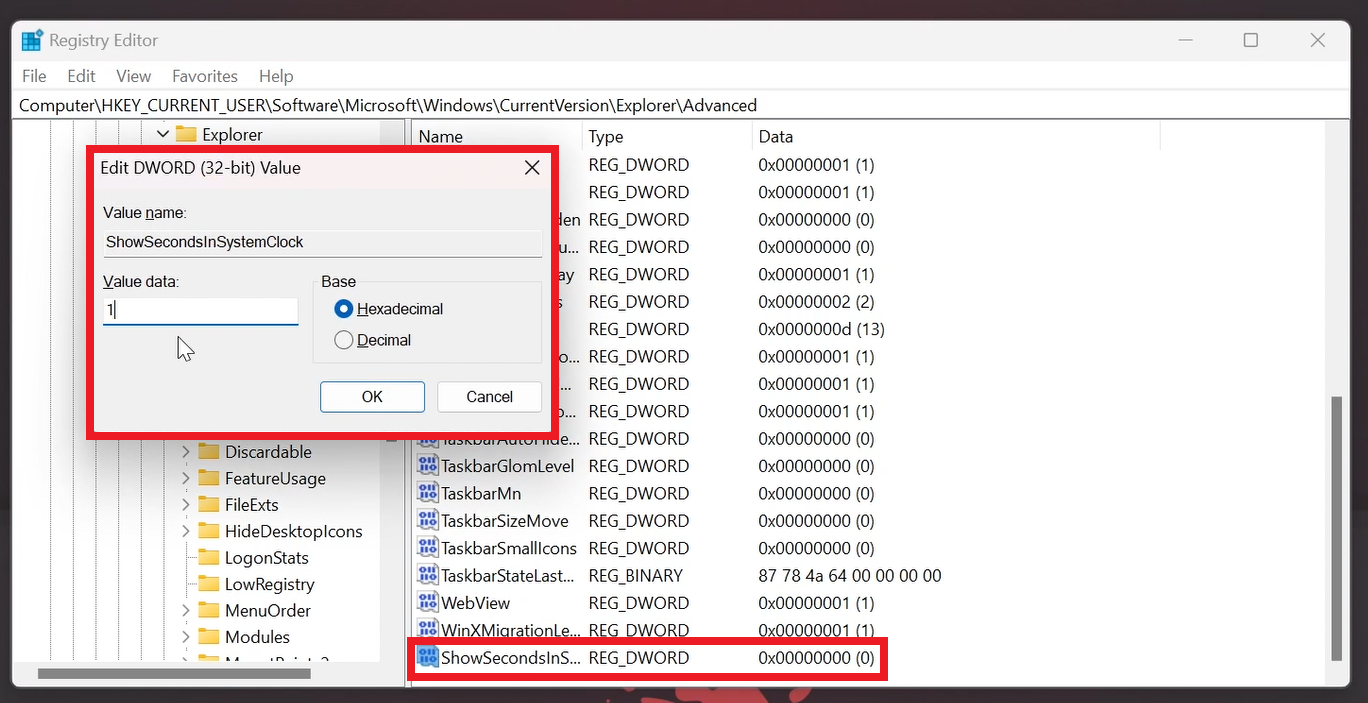Click the Discardable folder icon
1368x703 pixels.
click(x=208, y=452)
